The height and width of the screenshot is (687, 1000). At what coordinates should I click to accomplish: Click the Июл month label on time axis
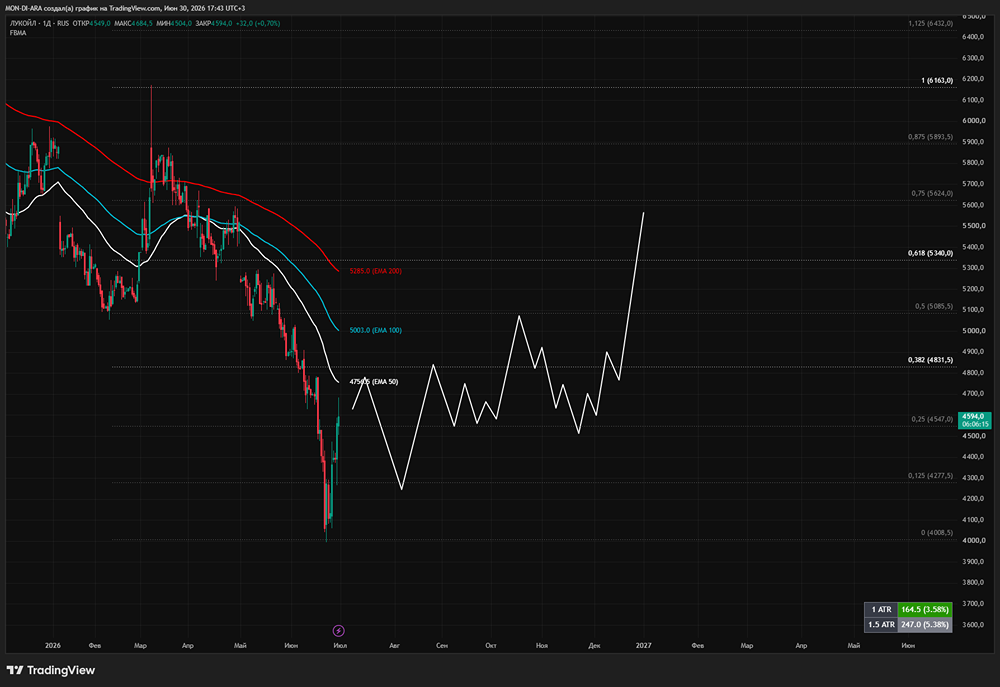[x=340, y=646]
